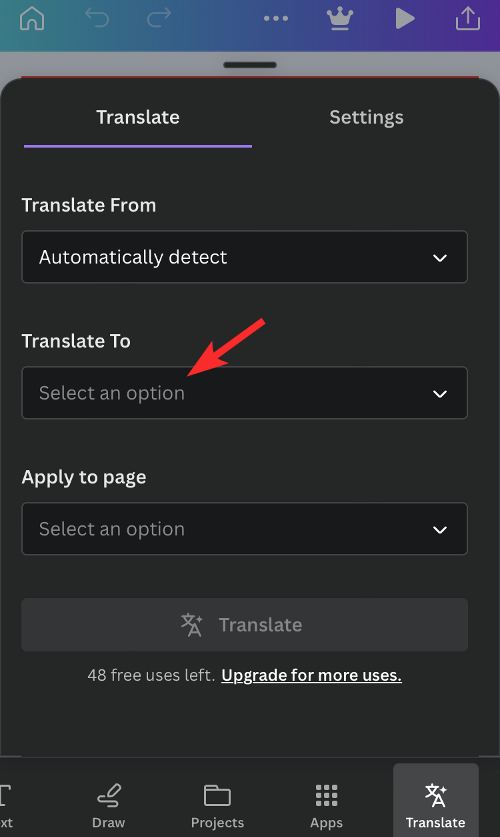Follow the Upgrade for more uses link

click(x=312, y=675)
